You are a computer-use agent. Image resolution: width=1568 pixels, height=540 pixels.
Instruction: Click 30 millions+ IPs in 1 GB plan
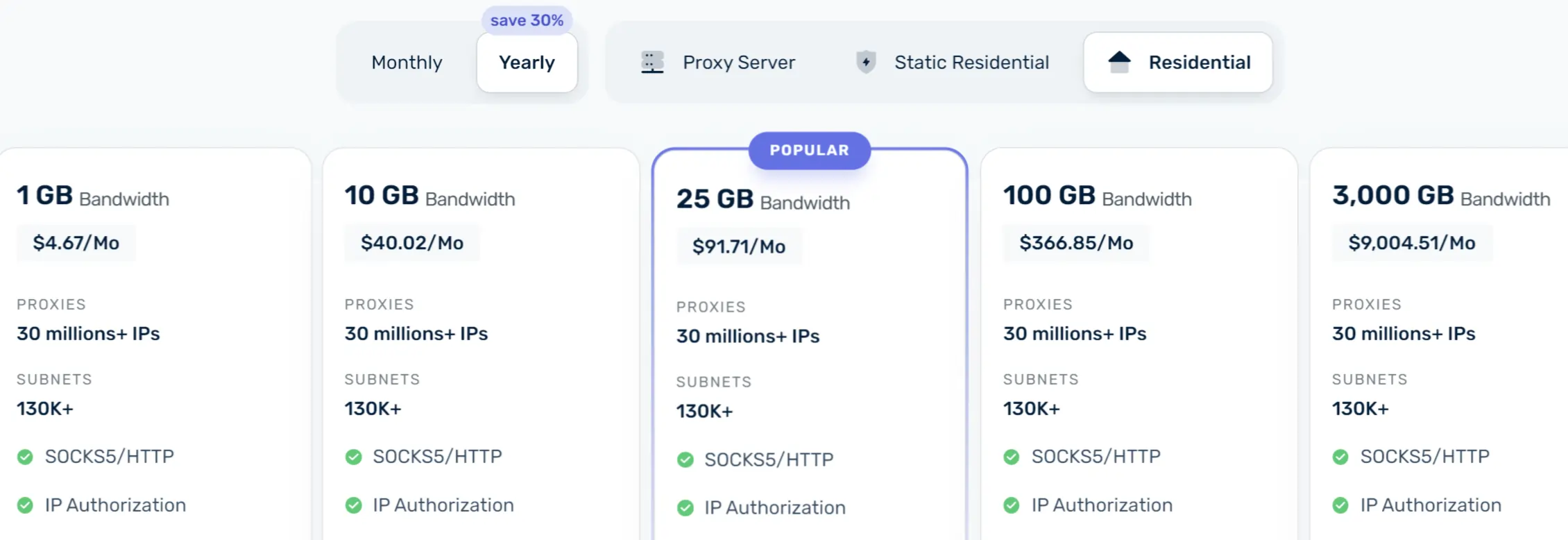(x=88, y=334)
